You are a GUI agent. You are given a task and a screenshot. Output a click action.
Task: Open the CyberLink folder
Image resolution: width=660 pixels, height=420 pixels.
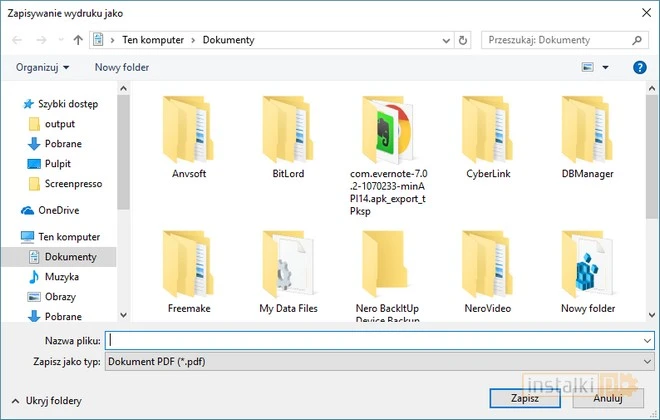click(489, 131)
